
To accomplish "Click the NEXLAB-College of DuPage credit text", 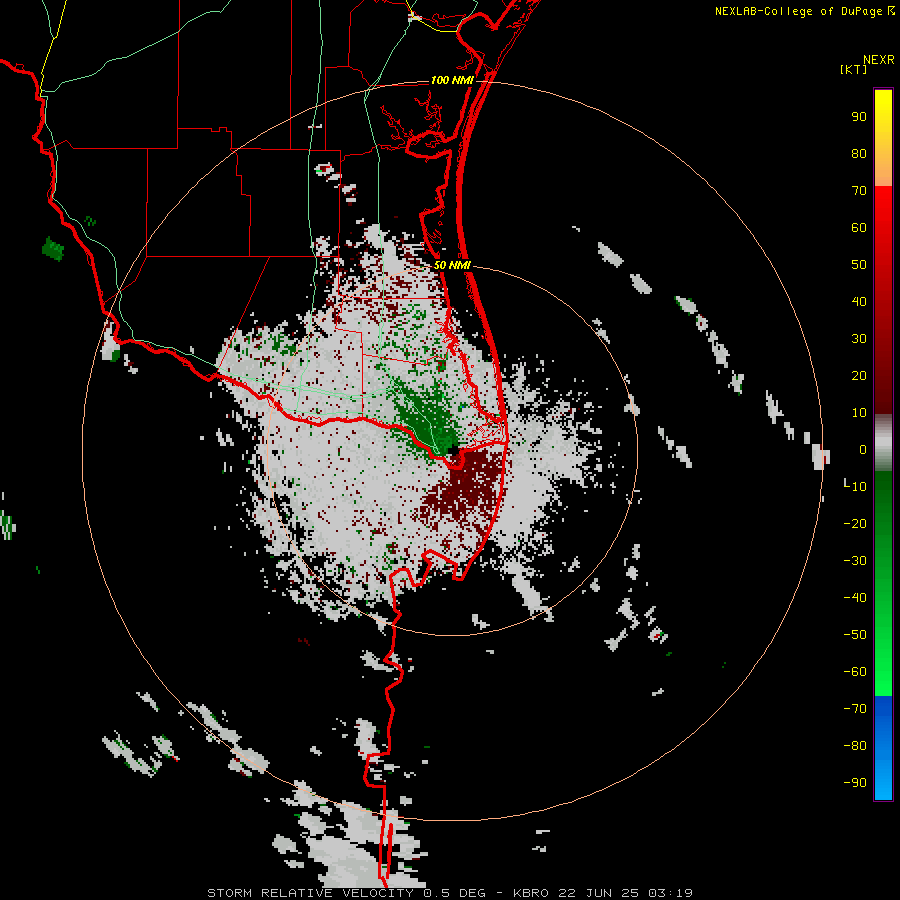I will 804,11.
